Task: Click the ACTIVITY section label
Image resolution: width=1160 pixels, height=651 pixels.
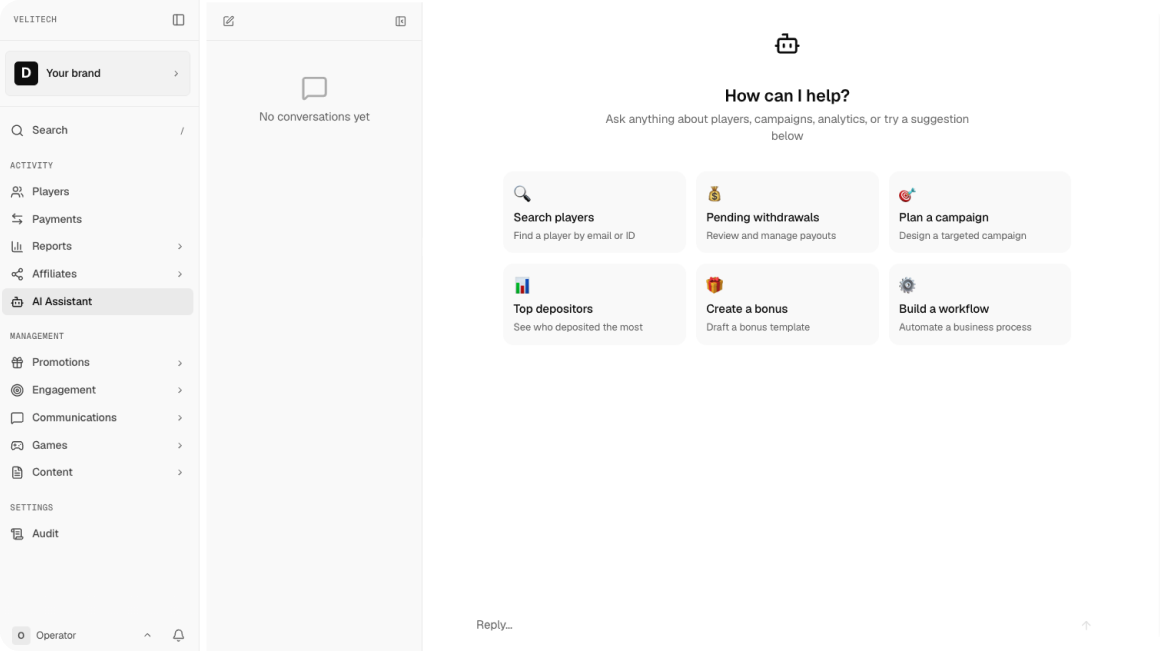Action: 31,166
